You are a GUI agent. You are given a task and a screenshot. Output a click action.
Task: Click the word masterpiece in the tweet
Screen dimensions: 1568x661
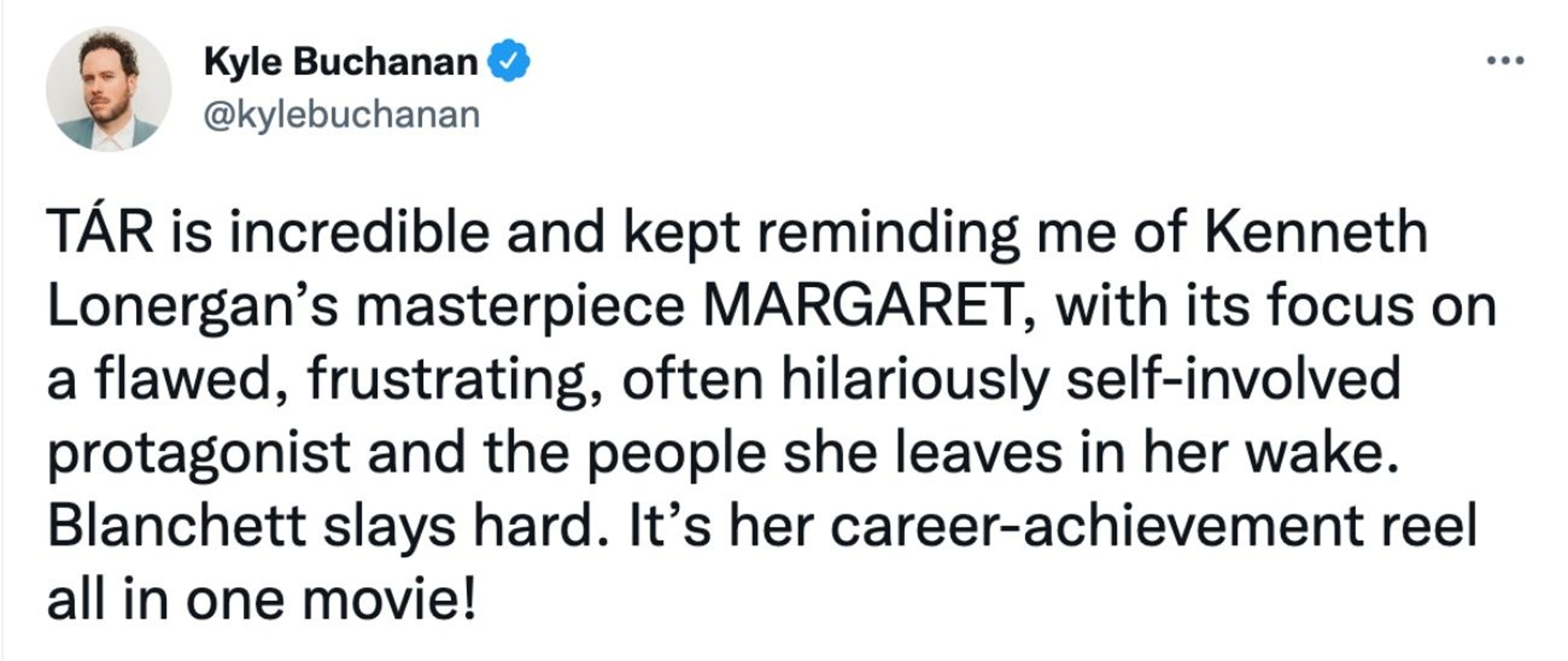pyautogui.click(x=521, y=306)
